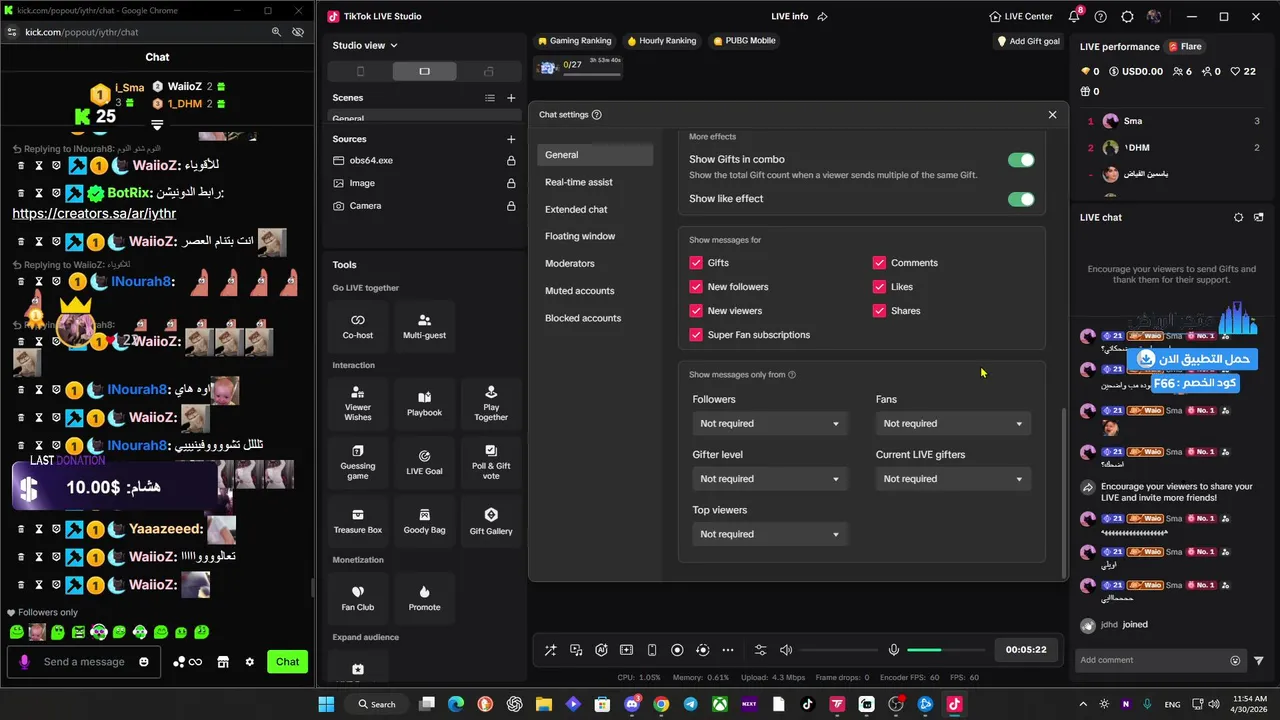Uncheck the Comments checkbox
The height and width of the screenshot is (720, 1280).
point(879,263)
